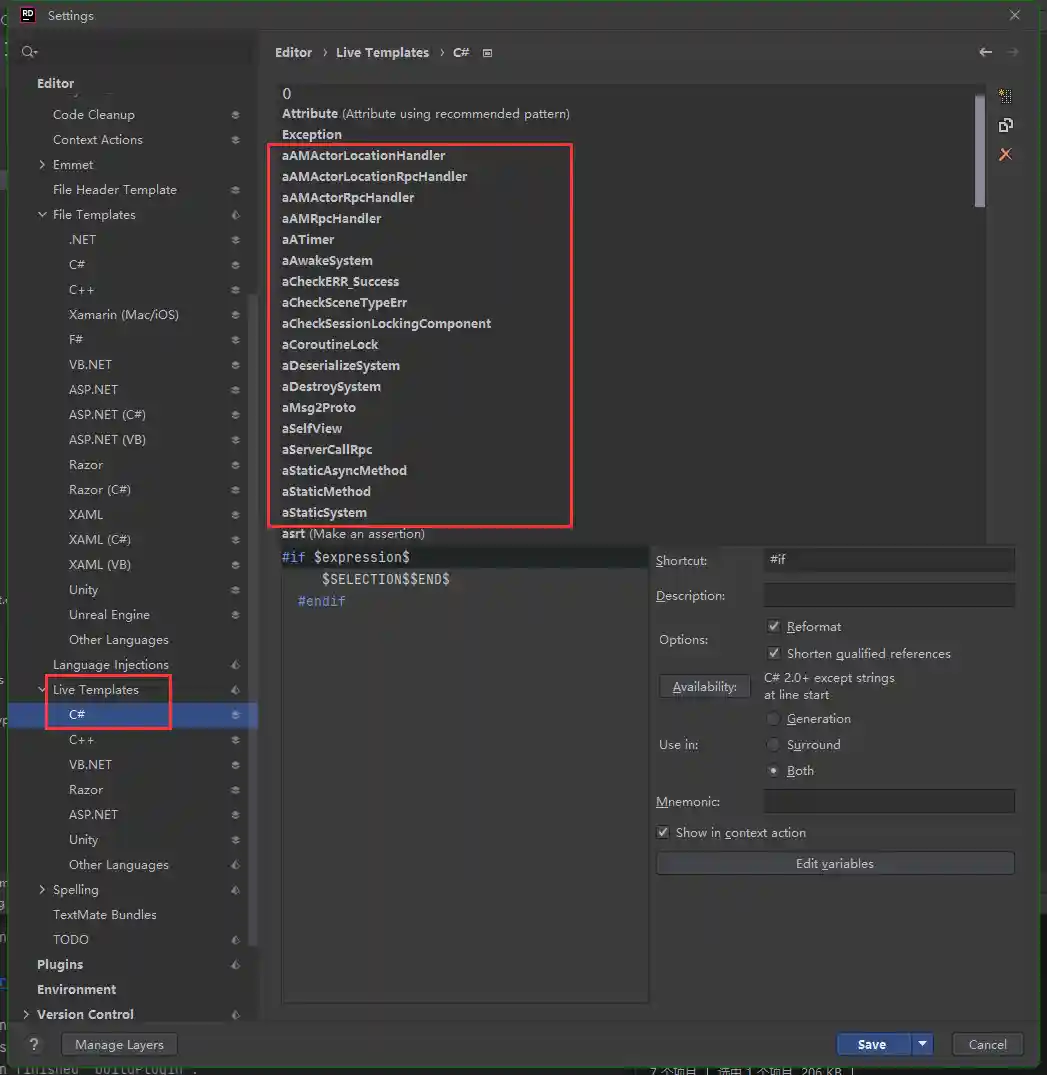Toggle Shorten qualified references checkbox
This screenshot has width=1047, height=1075.
click(x=773, y=653)
